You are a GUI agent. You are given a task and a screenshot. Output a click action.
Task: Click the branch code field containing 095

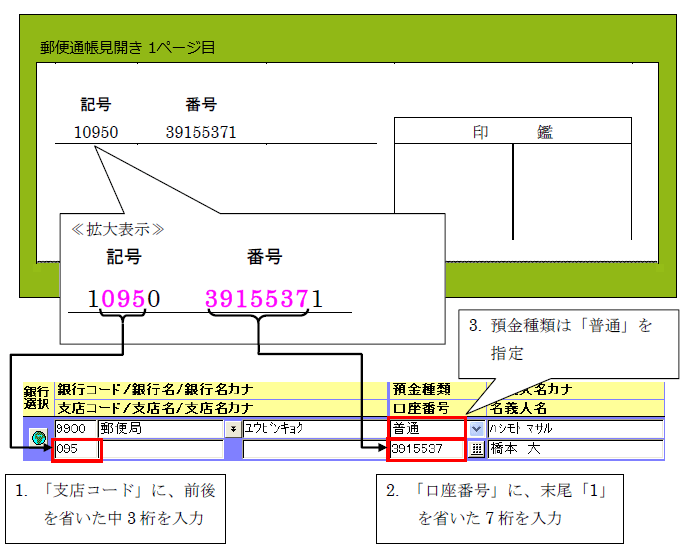coord(77,449)
